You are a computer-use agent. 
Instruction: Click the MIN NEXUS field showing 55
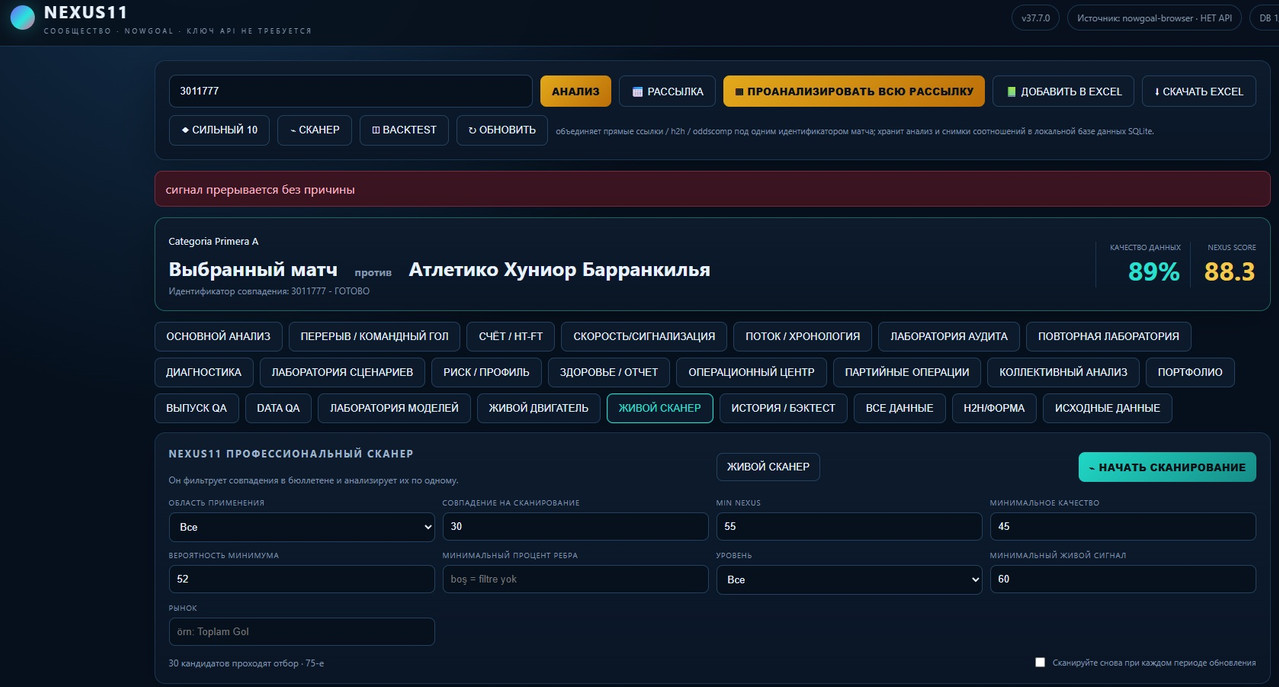pyautogui.click(x=849, y=527)
